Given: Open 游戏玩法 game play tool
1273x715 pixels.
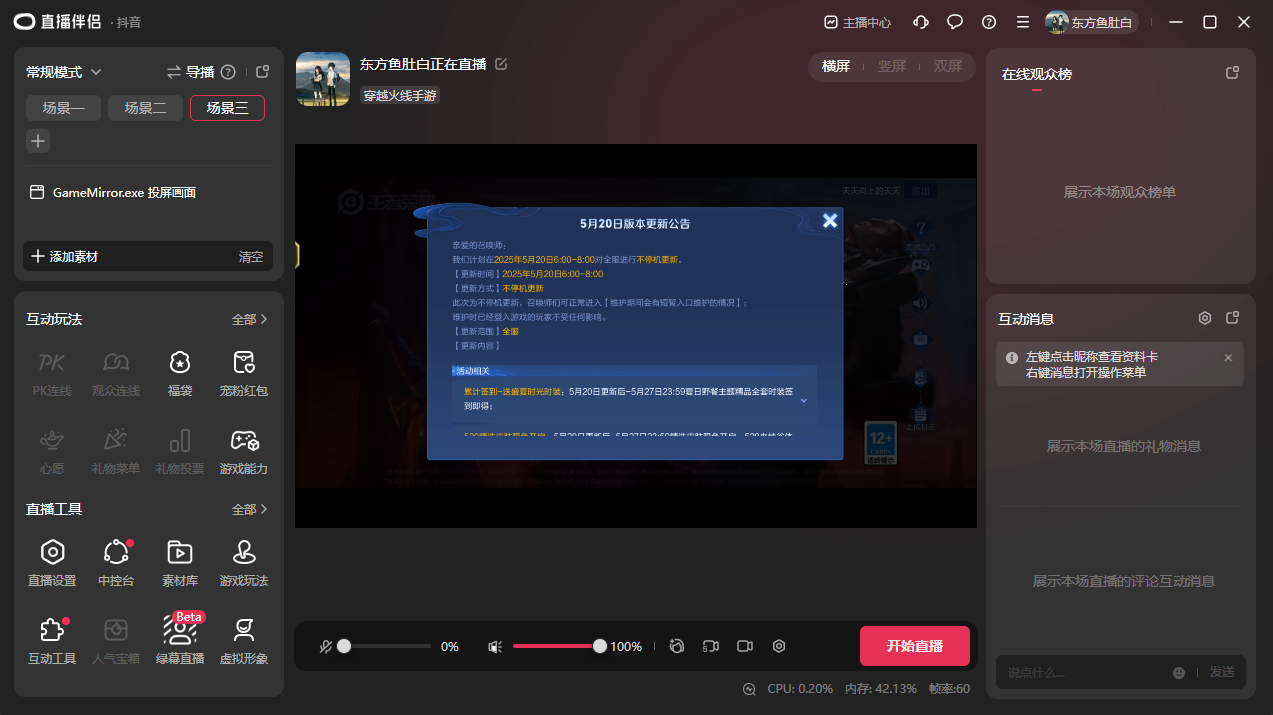Looking at the screenshot, I should [x=244, y=562].
